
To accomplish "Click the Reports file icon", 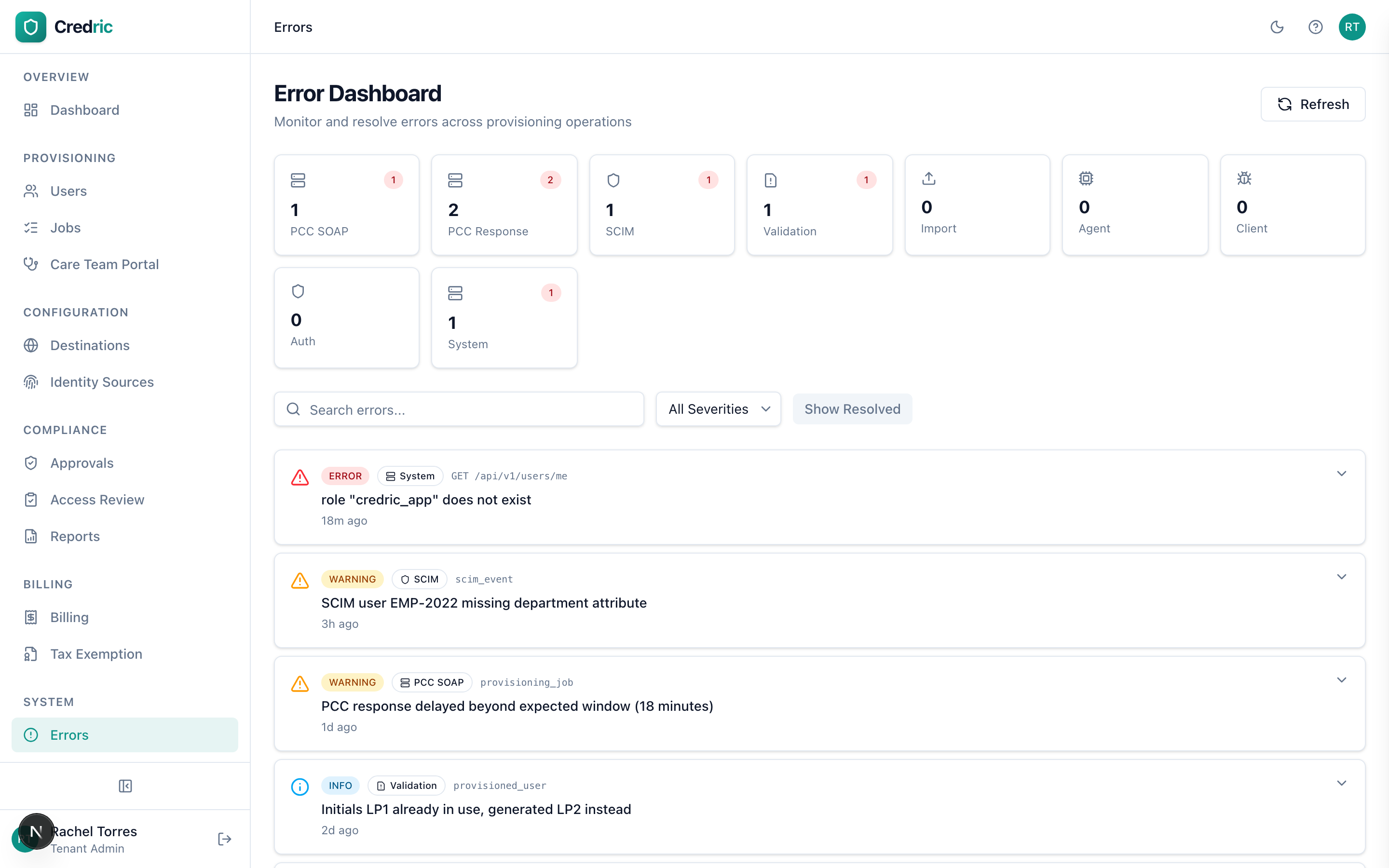I will tap(31, 536).
